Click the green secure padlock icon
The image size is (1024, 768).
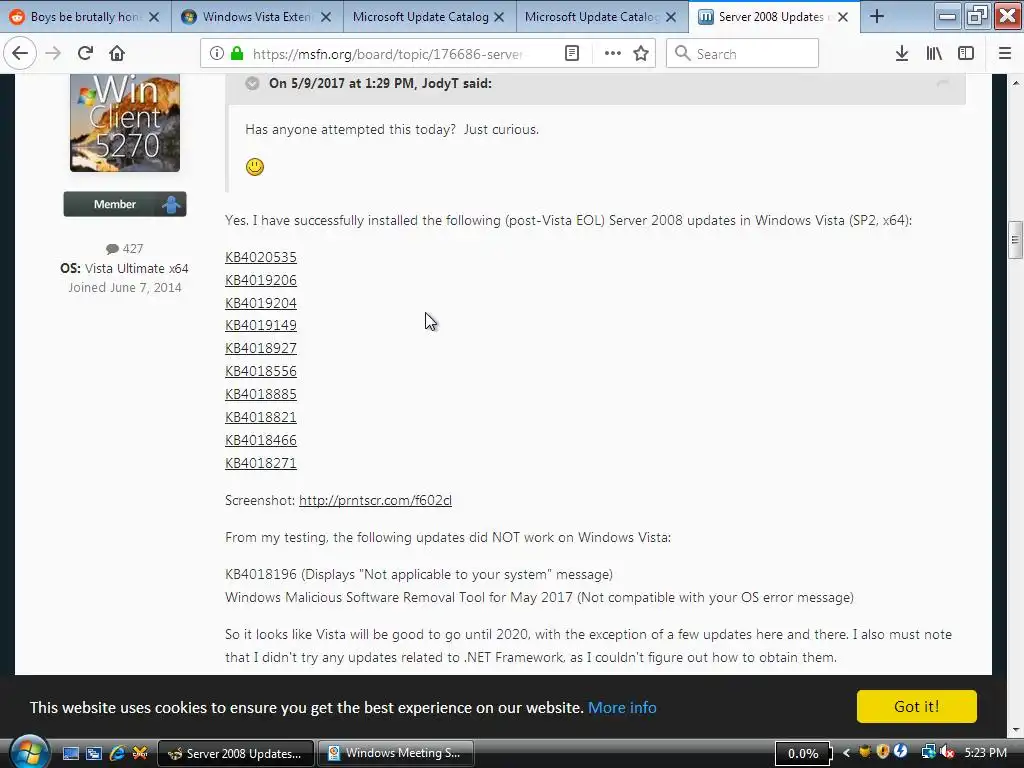(x=237, y=54)
